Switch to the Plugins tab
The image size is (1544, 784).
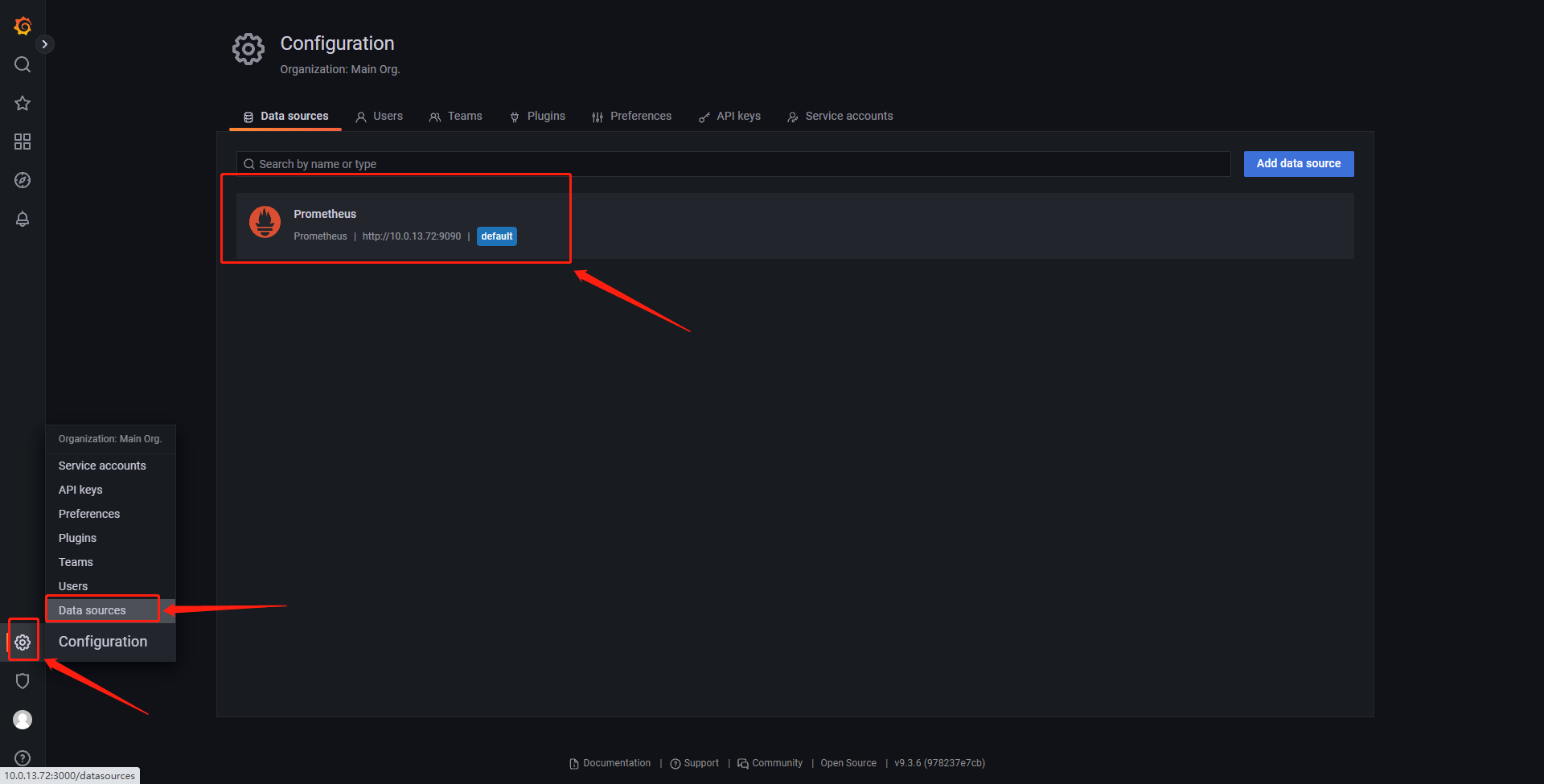[x=537, y=117]
